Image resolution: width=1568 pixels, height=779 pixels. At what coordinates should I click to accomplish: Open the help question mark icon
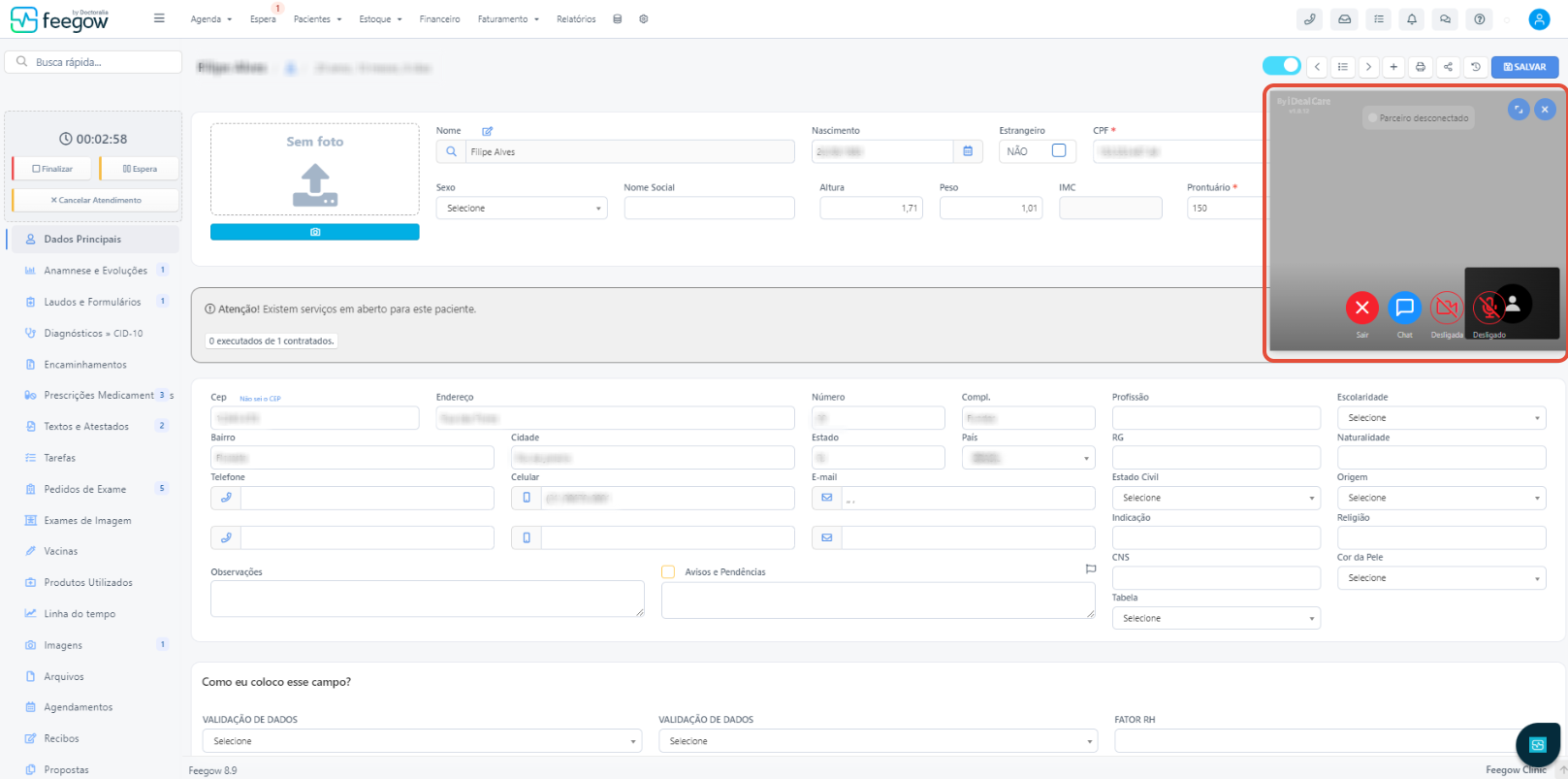[x=1479, y=18]
